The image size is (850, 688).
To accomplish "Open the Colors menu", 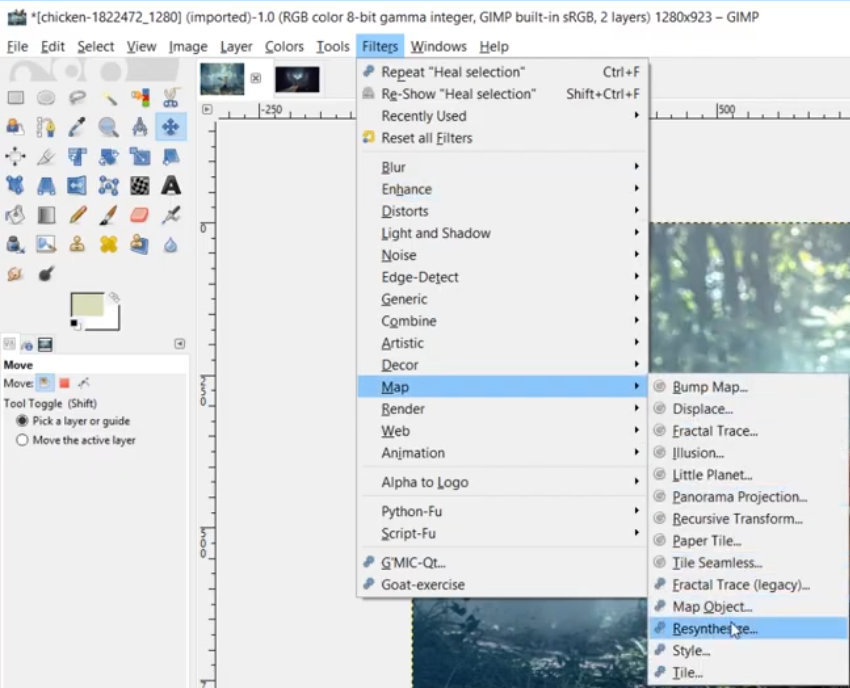I will pyautogui.click(x=284, y=47).
